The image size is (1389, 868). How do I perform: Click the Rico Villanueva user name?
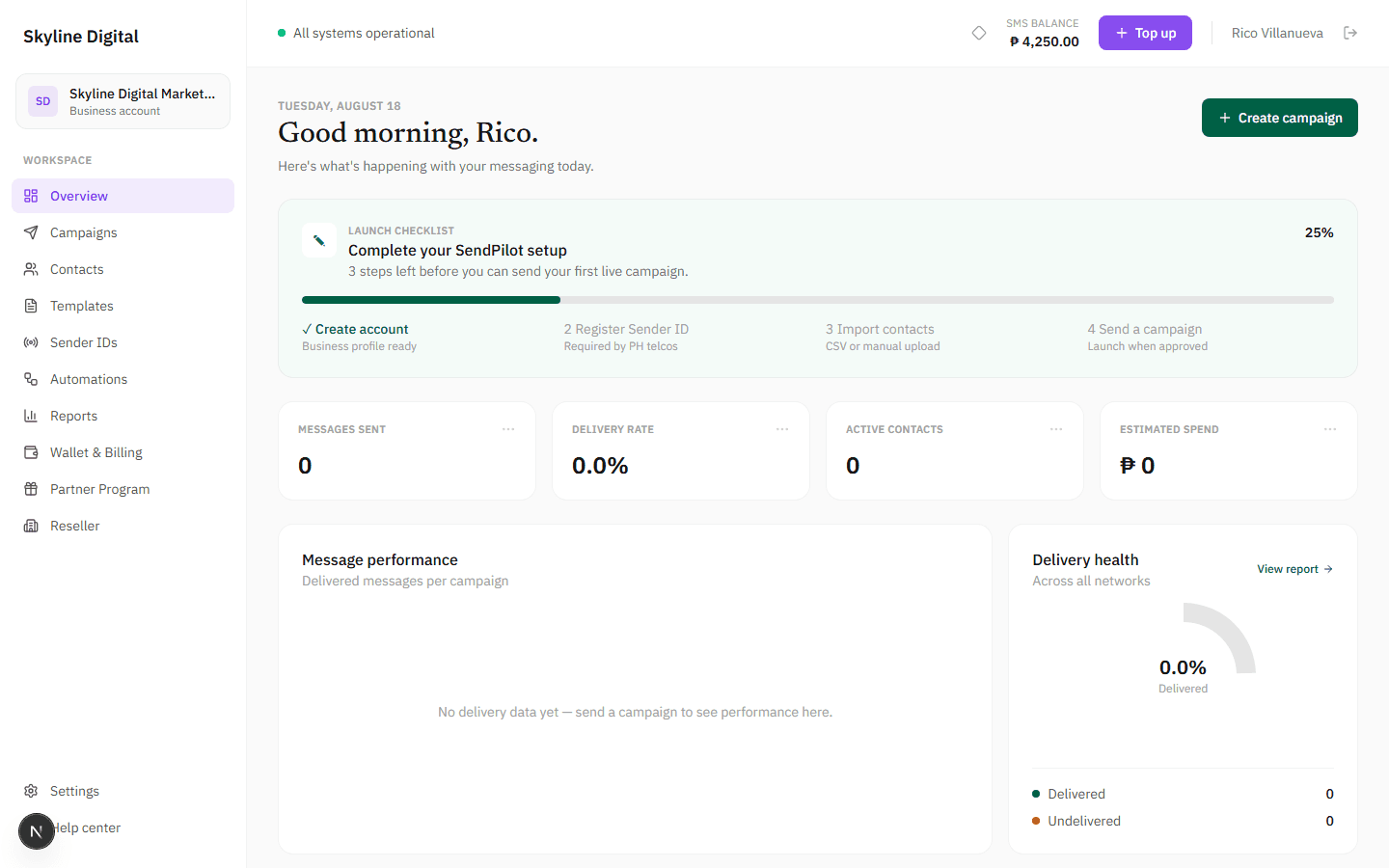click(1277, 33)
